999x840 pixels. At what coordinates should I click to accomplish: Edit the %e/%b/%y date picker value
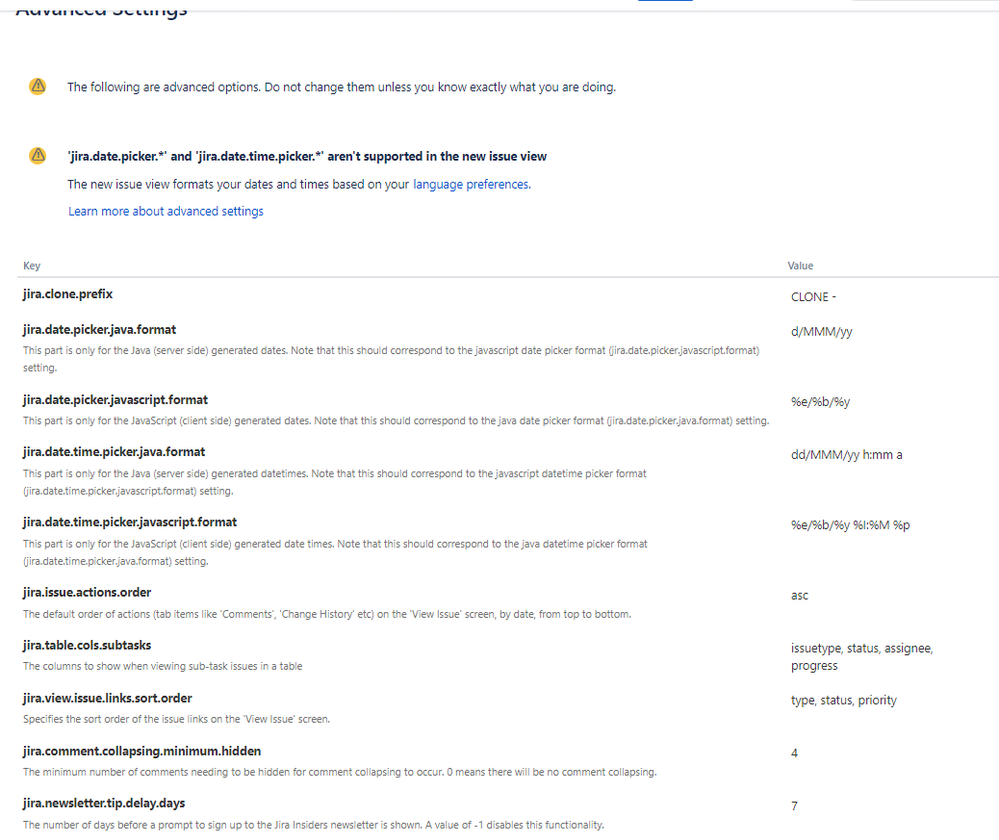(821, 402)
